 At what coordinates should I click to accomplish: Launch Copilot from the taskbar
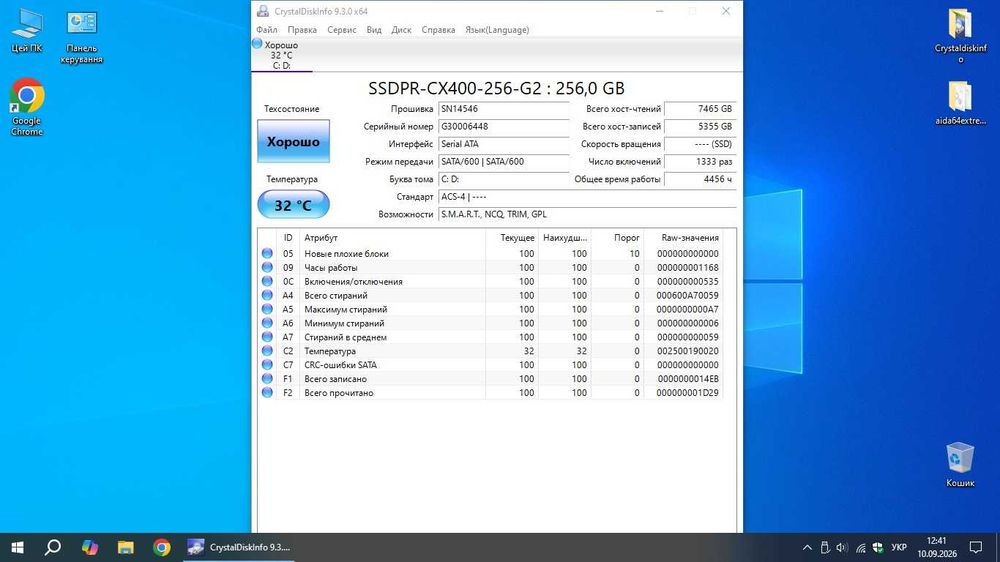click(x=90, y=547)
